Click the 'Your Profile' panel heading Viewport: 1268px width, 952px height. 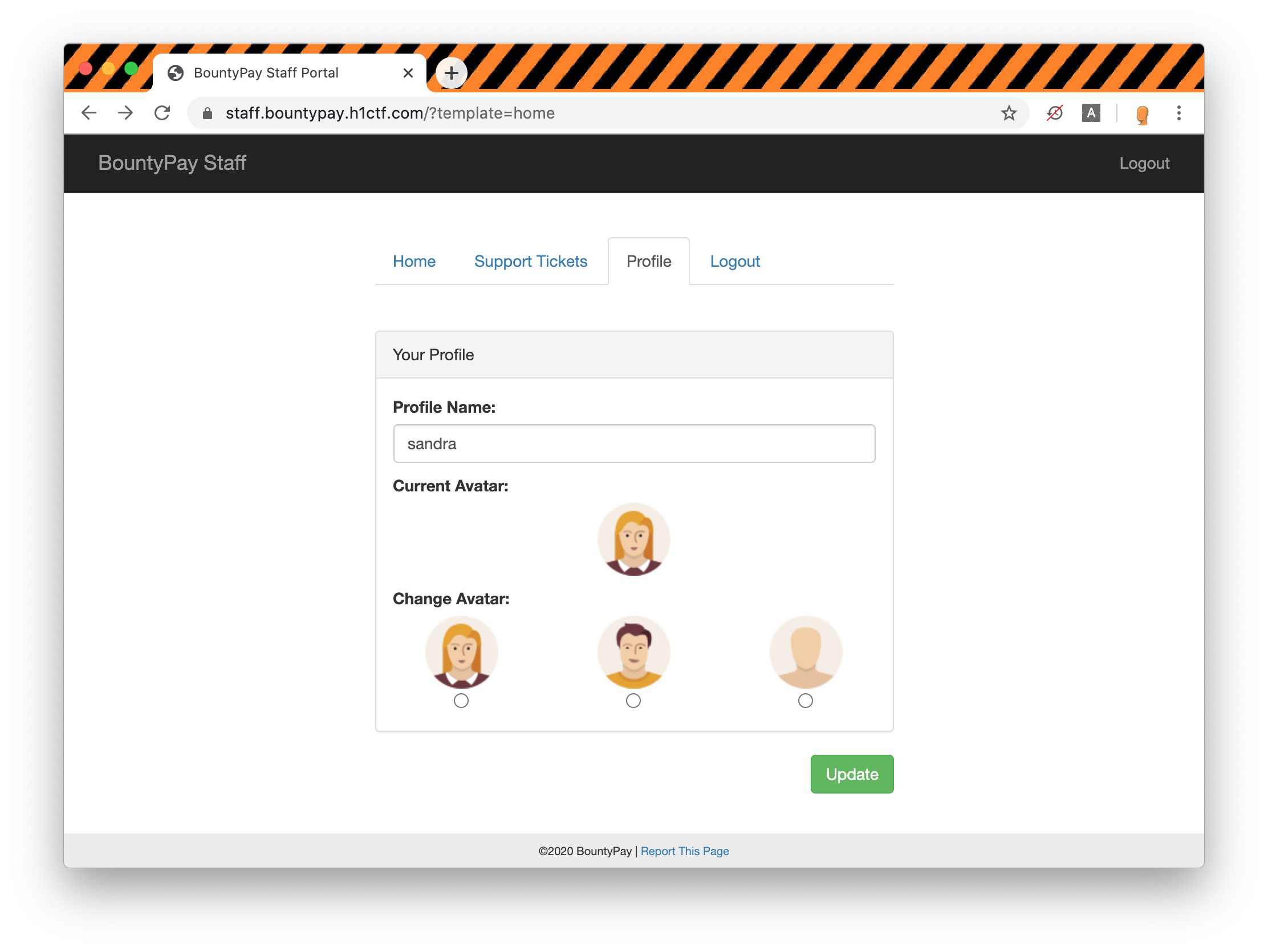coord(433,355)
